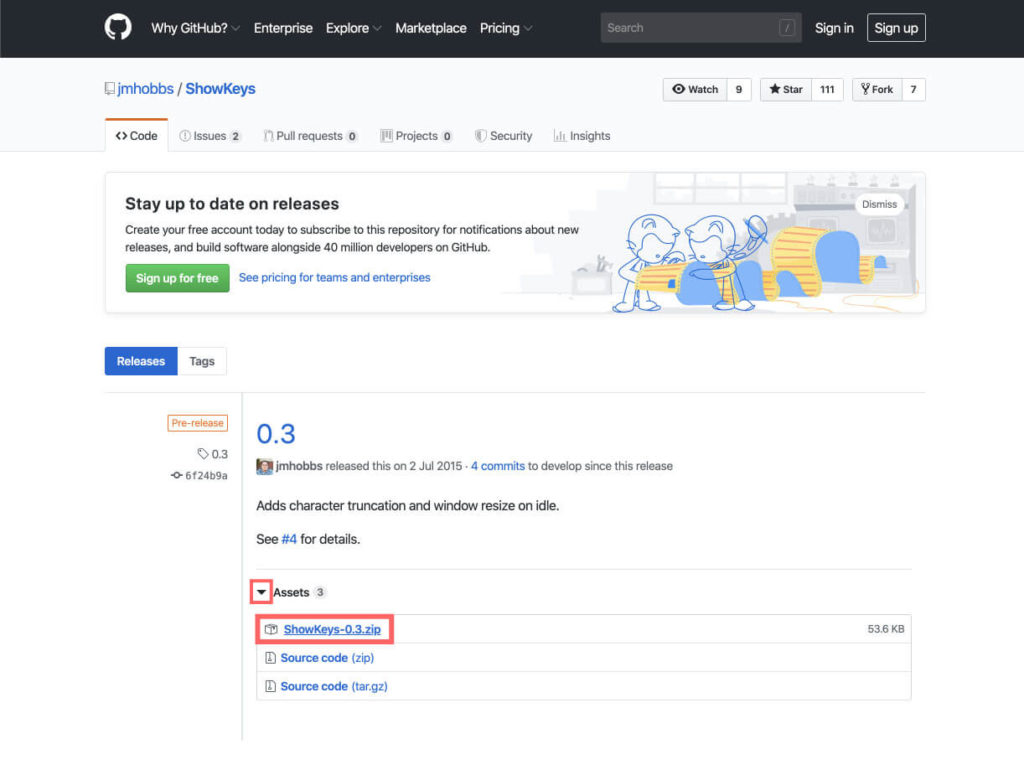
Task: Go to the Security tab
Action: point(504,136)
